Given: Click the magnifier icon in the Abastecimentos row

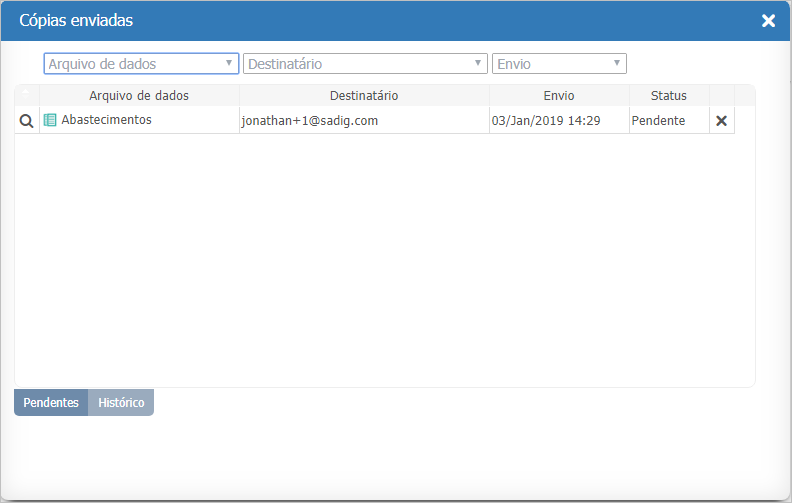Looking at the screenshot, I should pos(27,120).
